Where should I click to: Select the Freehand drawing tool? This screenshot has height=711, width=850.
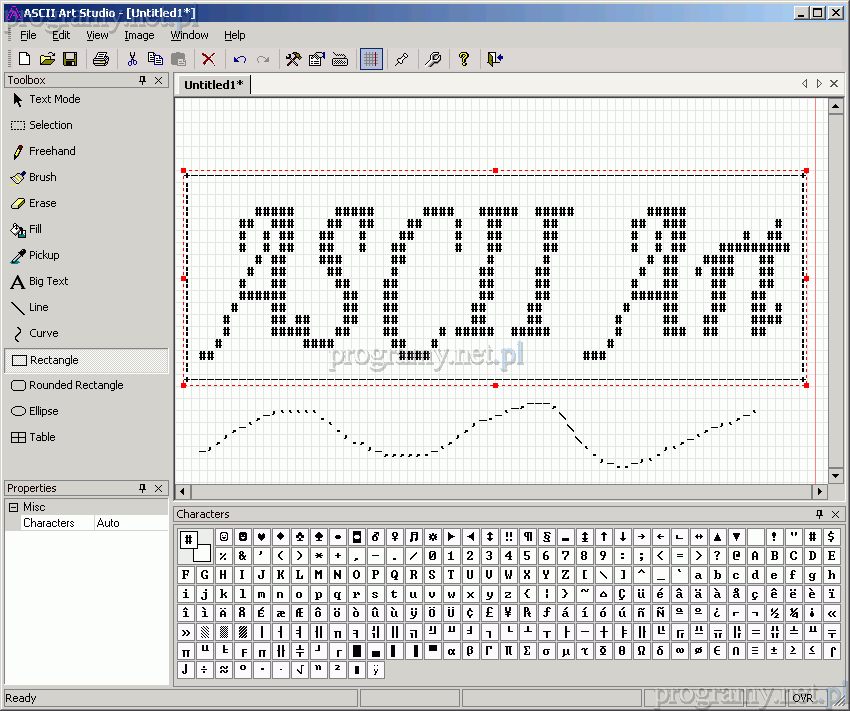pos(52,151)
